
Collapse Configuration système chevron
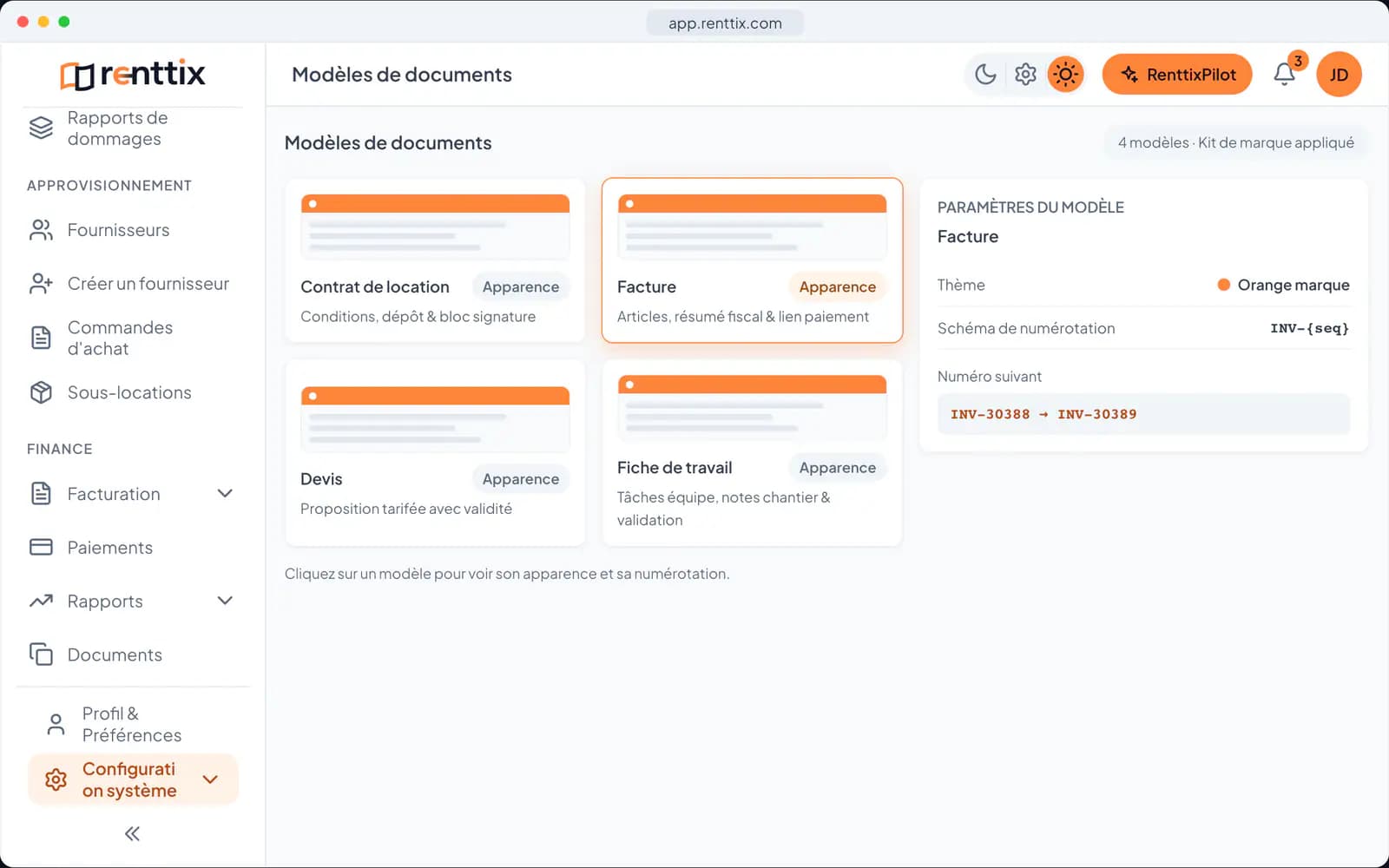tap(210, 779)
